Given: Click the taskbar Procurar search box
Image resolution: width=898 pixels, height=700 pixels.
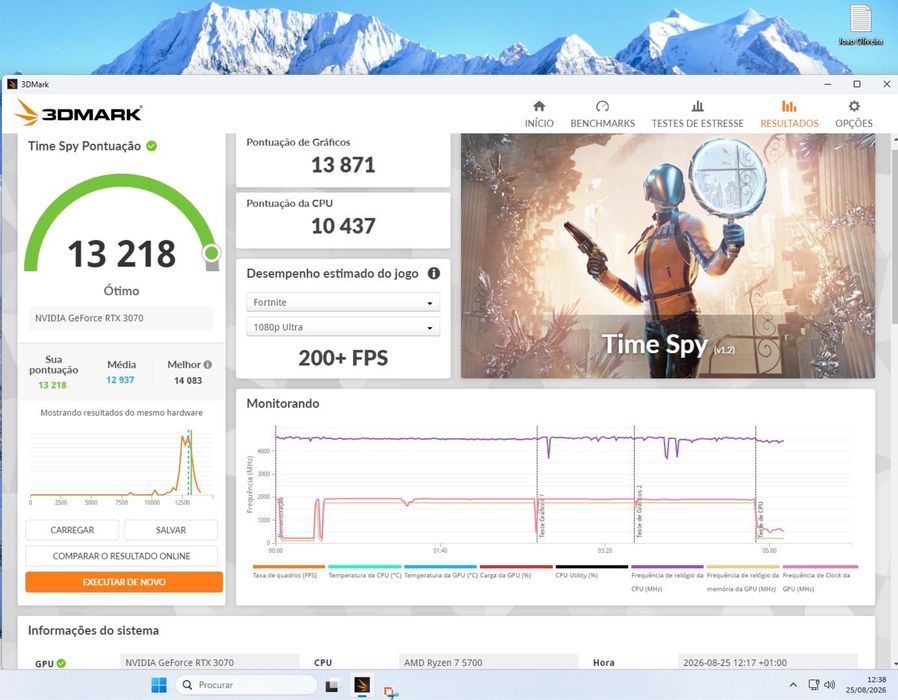Looking at the screenshot, I should (247, 685).
